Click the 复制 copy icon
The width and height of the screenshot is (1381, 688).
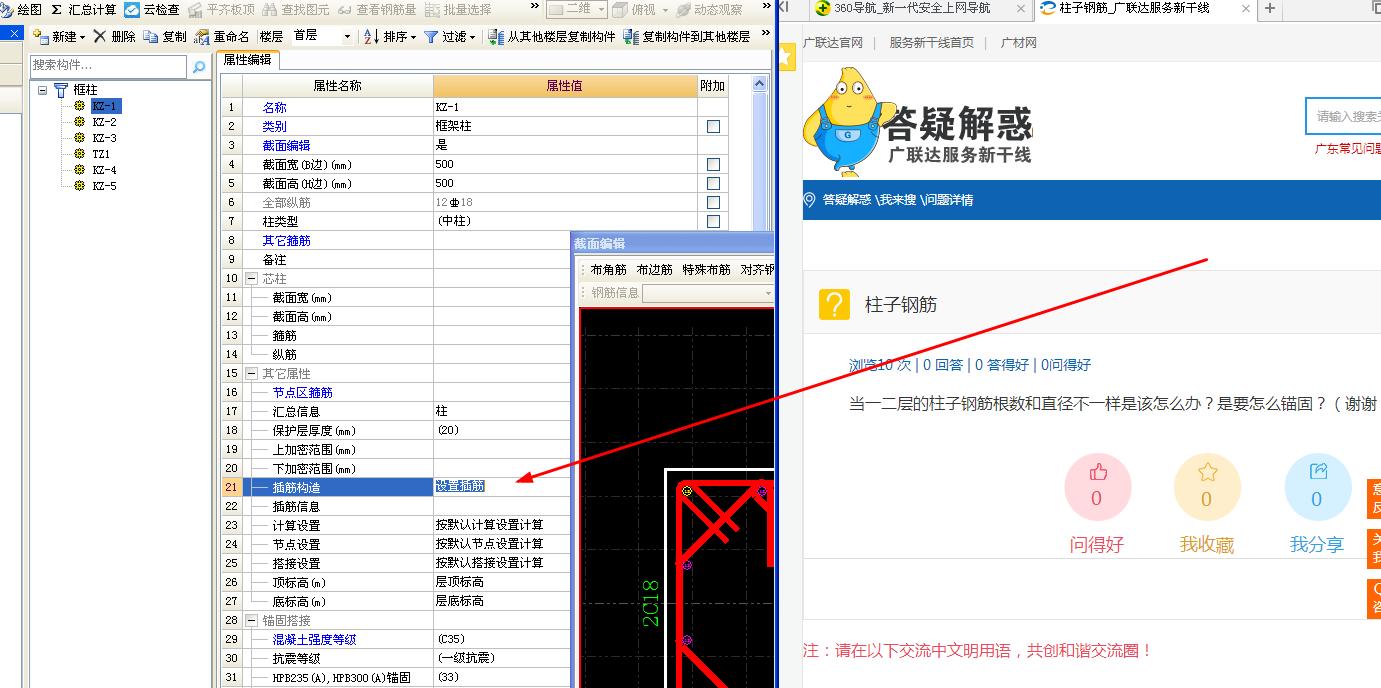tap(150, 36)
